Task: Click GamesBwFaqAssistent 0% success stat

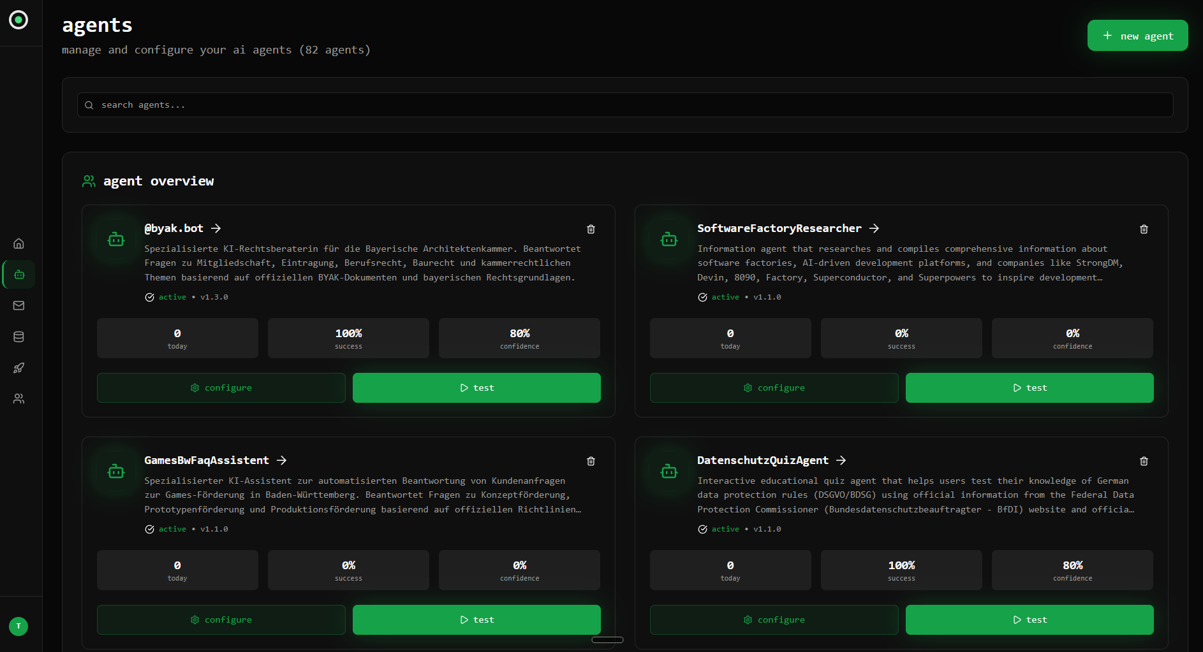Action: click(x=348, y=570)
